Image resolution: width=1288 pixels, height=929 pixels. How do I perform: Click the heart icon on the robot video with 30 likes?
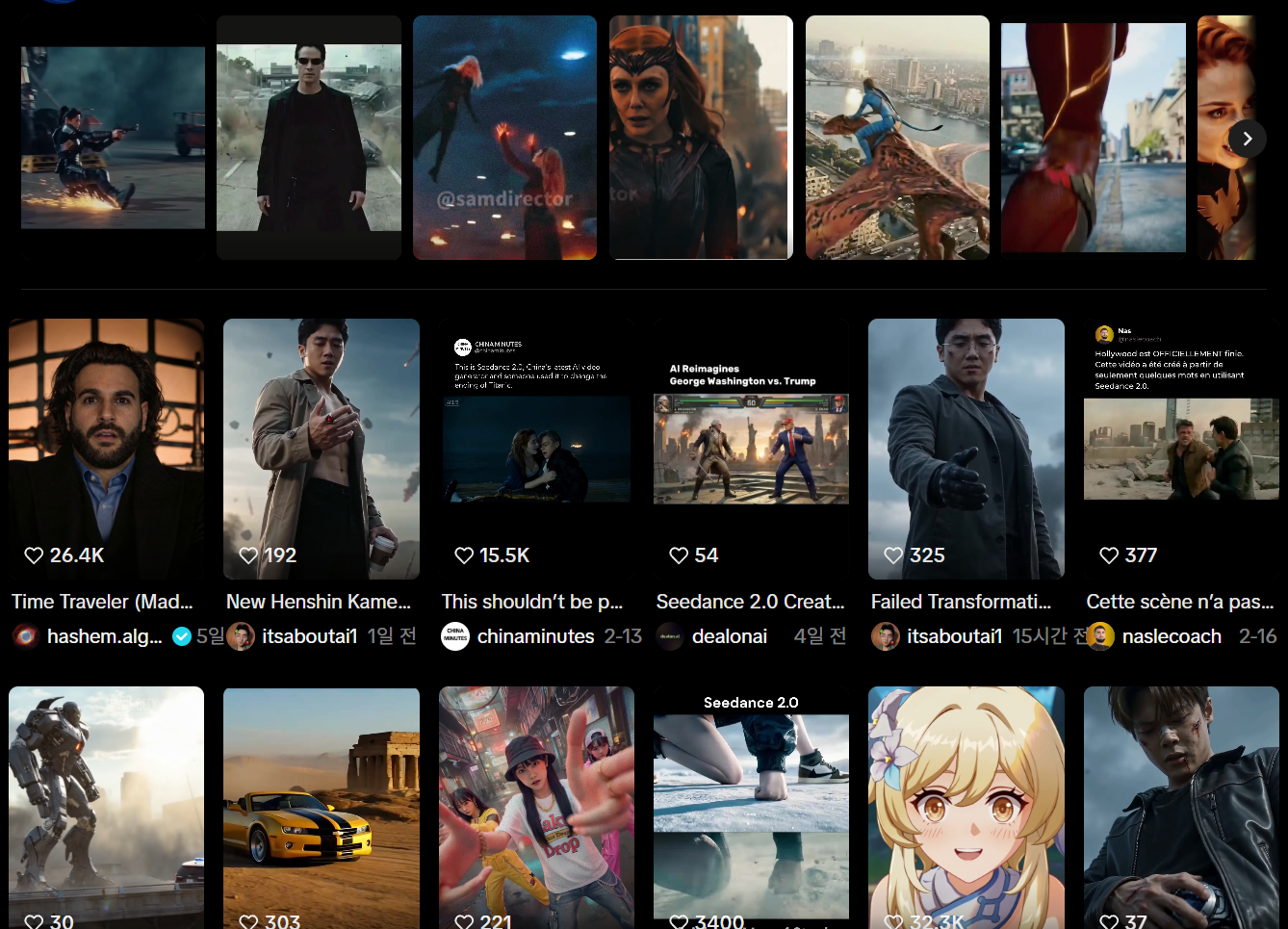[34, 921]
